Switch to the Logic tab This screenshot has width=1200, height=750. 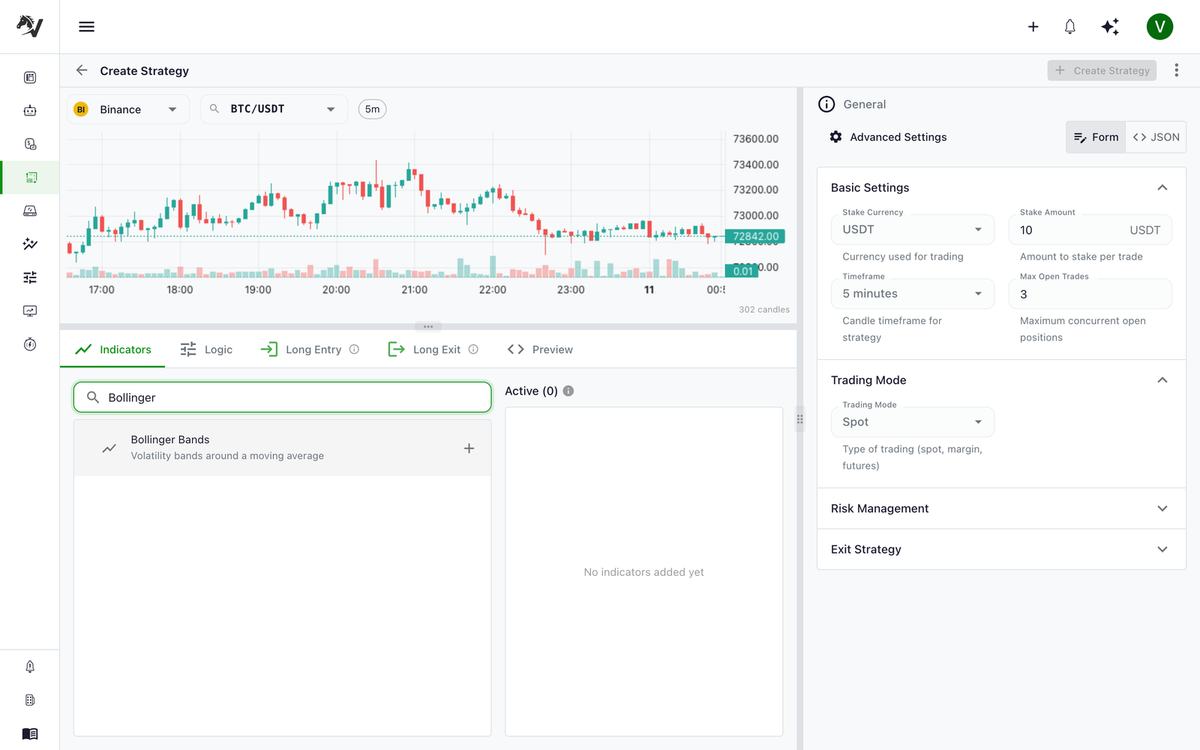206,350
